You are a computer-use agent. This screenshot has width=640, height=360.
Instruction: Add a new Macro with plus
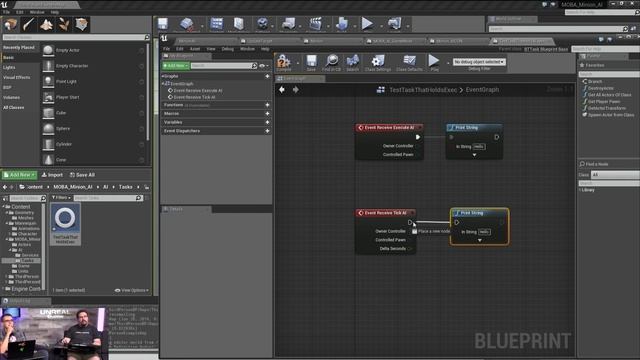click(267, 113)
